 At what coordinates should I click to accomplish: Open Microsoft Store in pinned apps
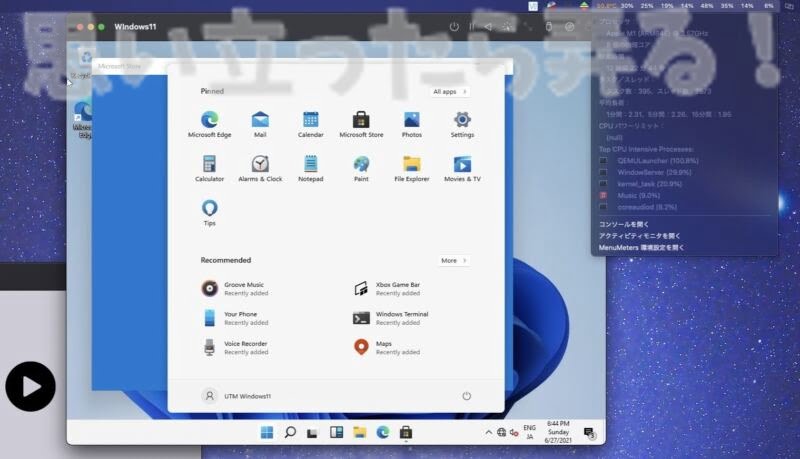pyautogui.click(x=361, y=124)
